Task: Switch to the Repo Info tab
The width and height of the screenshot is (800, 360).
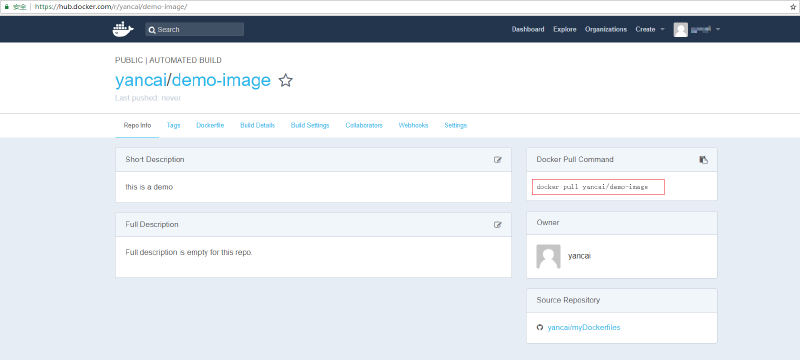Action: point(137,125)
